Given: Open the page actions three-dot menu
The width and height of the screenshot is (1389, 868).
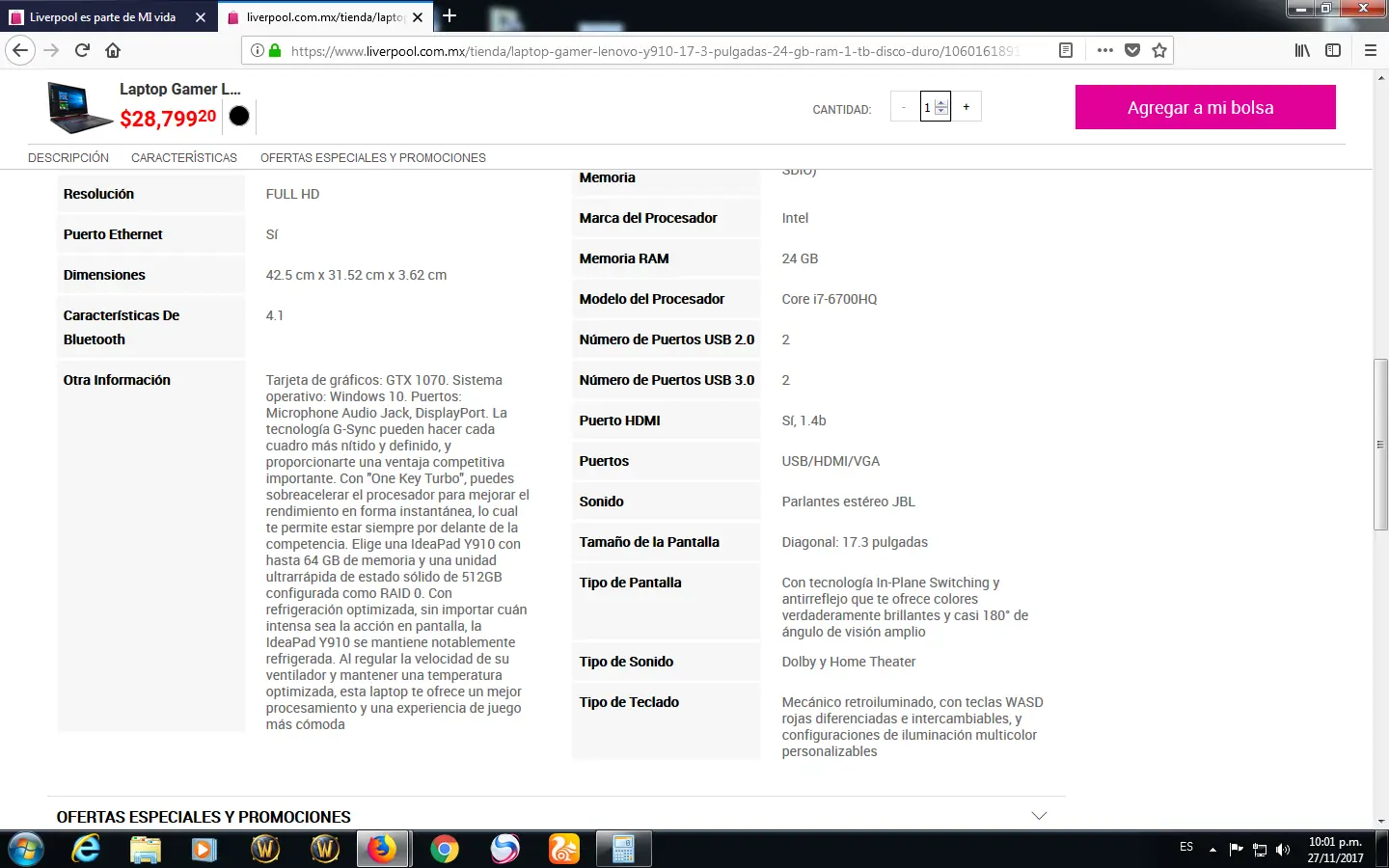Looking at the screenshot, I should point(1105,50).
